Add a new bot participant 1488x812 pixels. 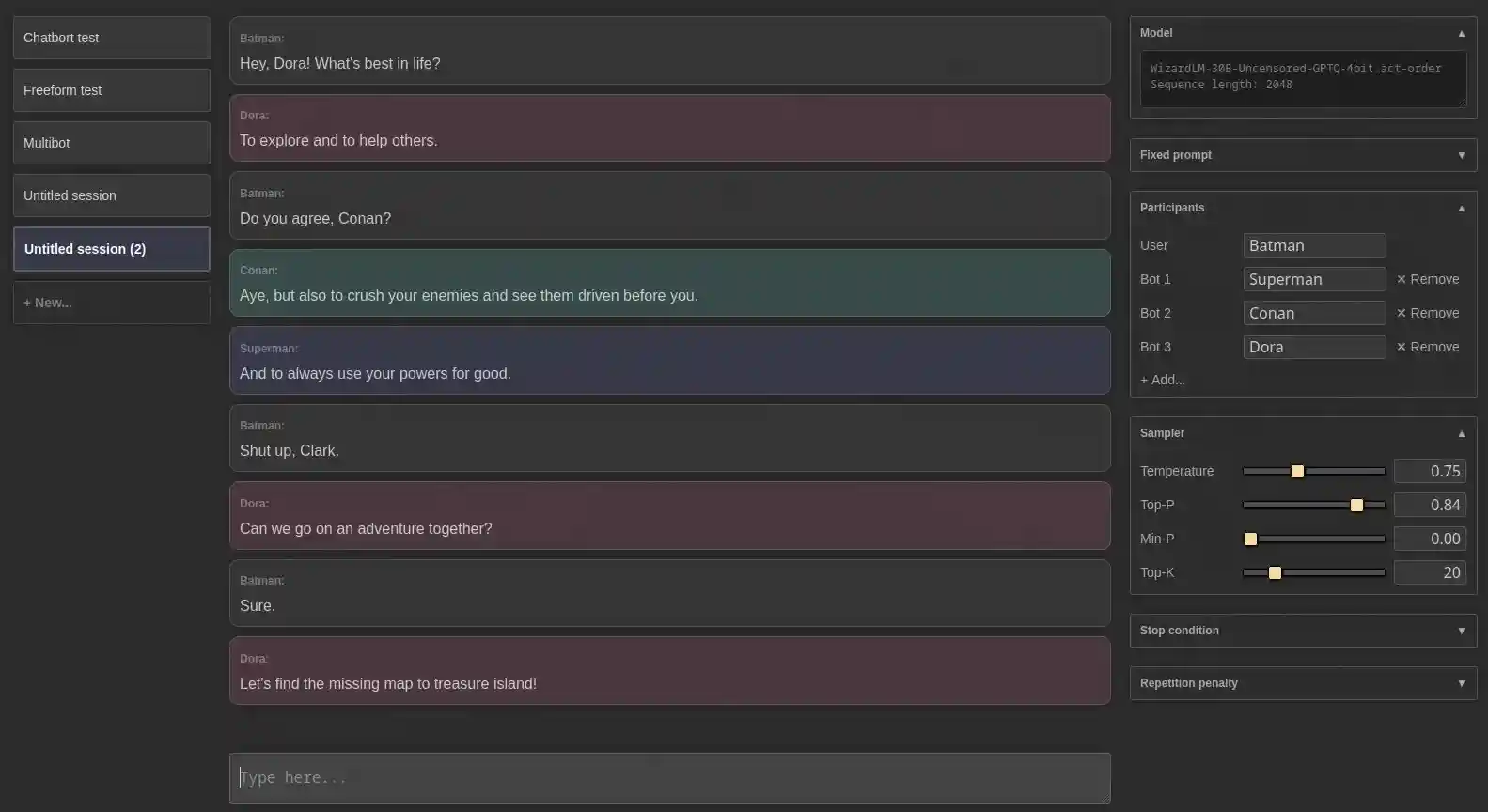[x=1162, y=380]
